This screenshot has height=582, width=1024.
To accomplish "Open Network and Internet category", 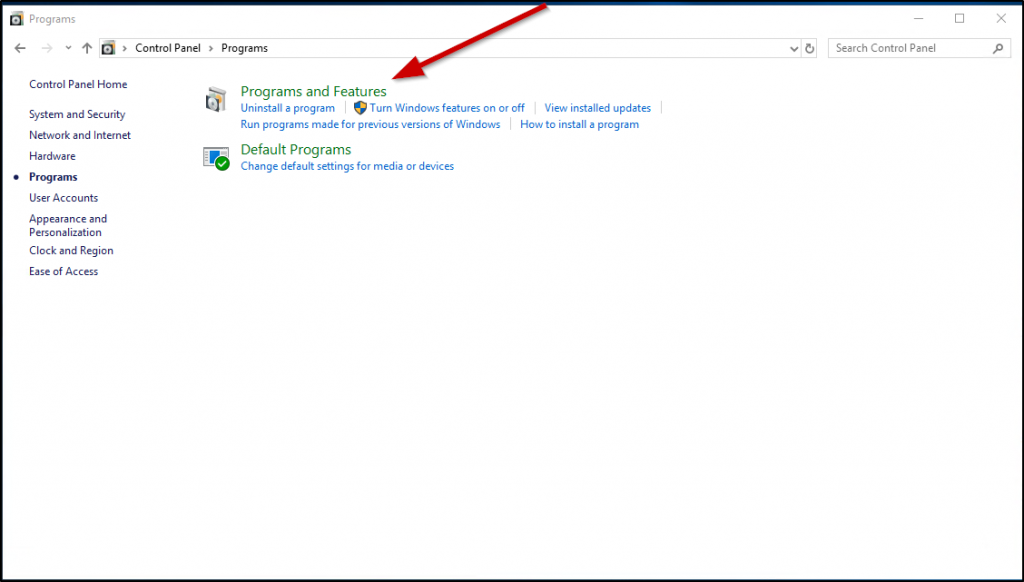I will 80,135.
